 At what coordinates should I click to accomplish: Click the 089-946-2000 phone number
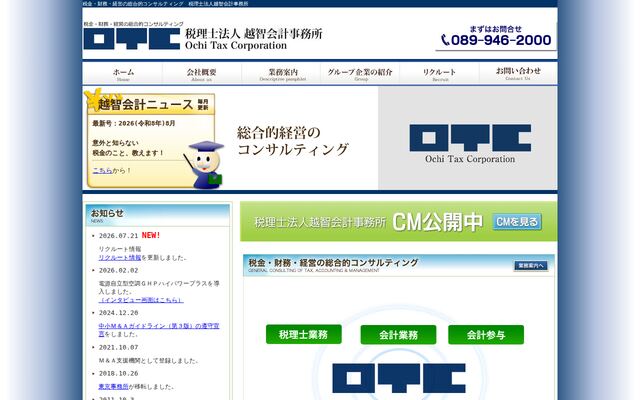coord(501,40)
